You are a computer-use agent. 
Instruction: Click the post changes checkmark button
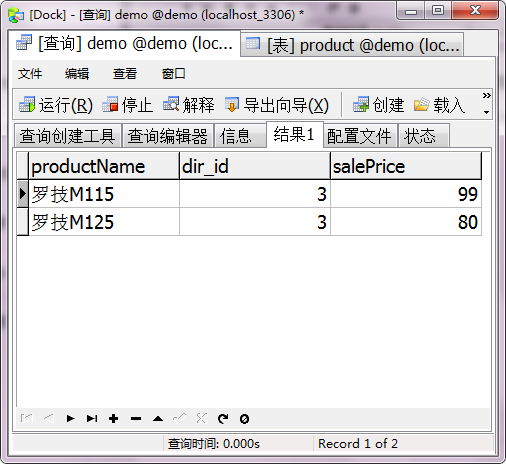(x=180, y=418)
